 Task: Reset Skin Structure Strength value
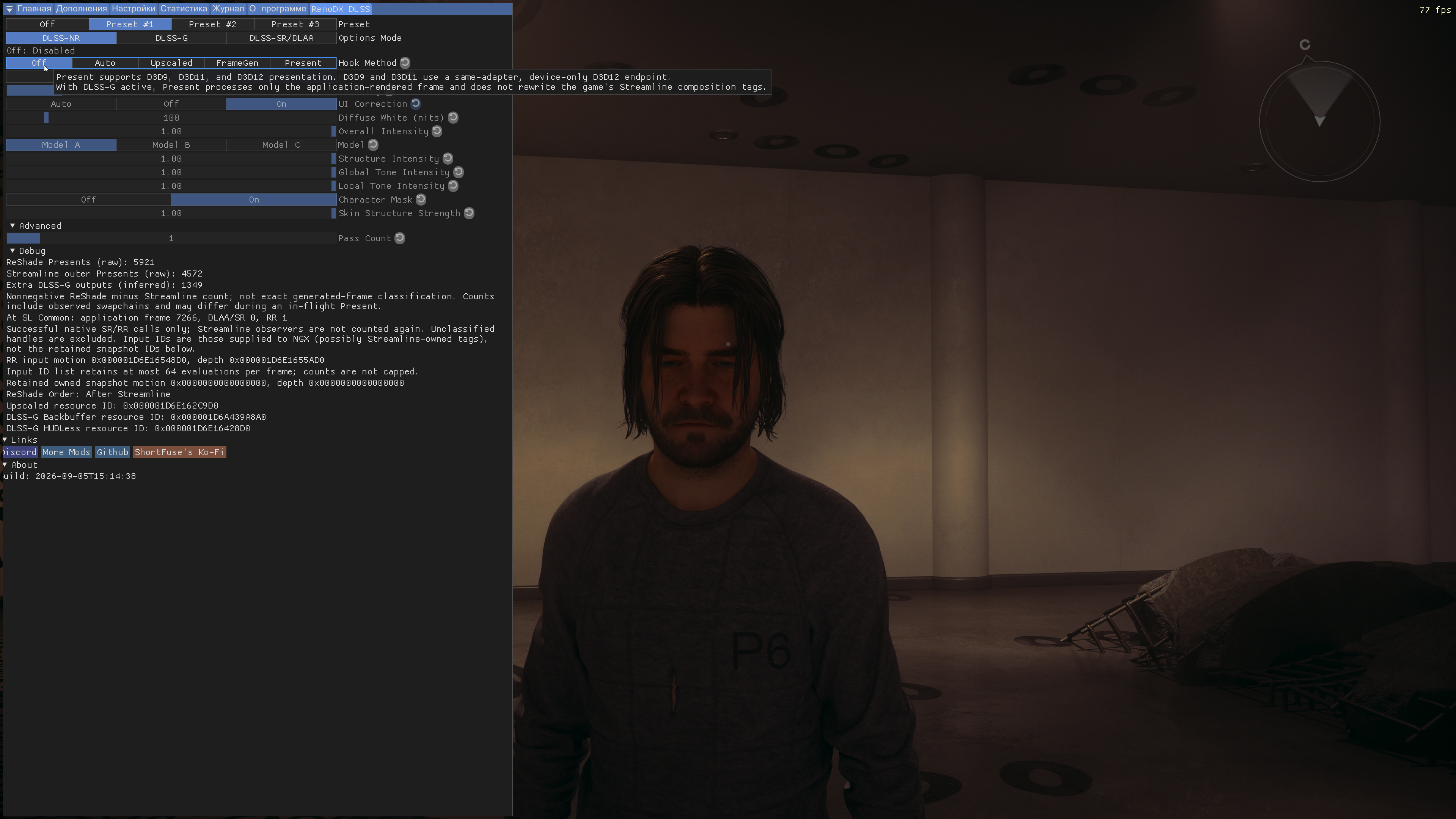click(x=469, y=213)
